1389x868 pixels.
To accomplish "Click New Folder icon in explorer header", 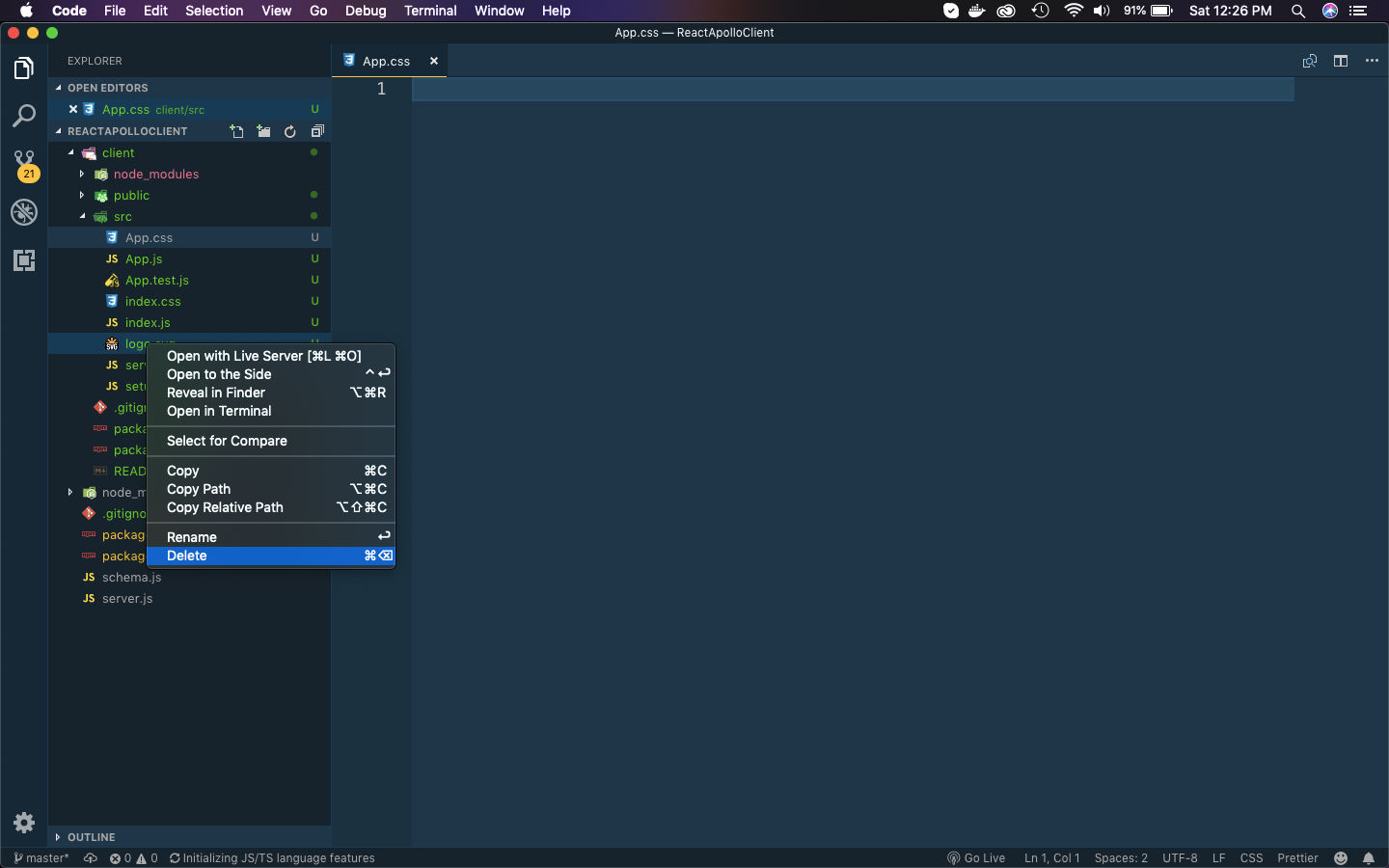I will [x=263, y=131].
